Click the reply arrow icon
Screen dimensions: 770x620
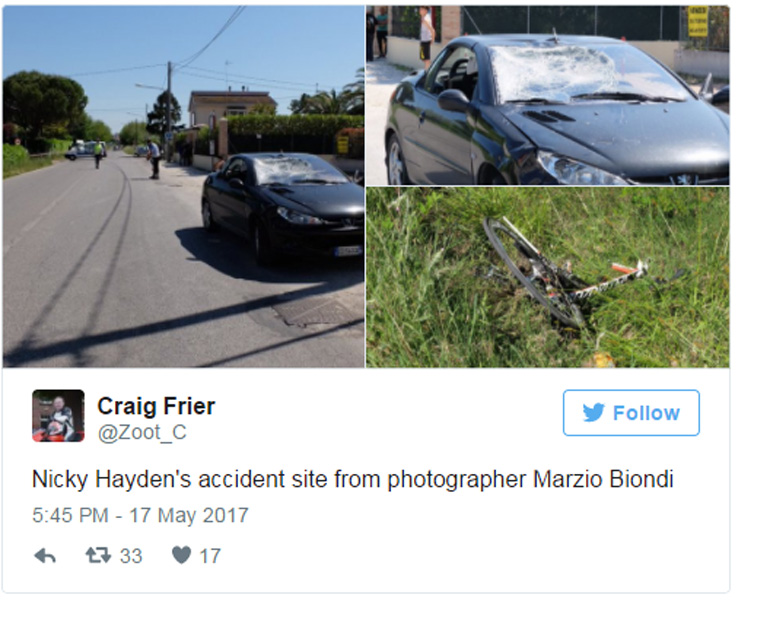[x=45, y=556]
